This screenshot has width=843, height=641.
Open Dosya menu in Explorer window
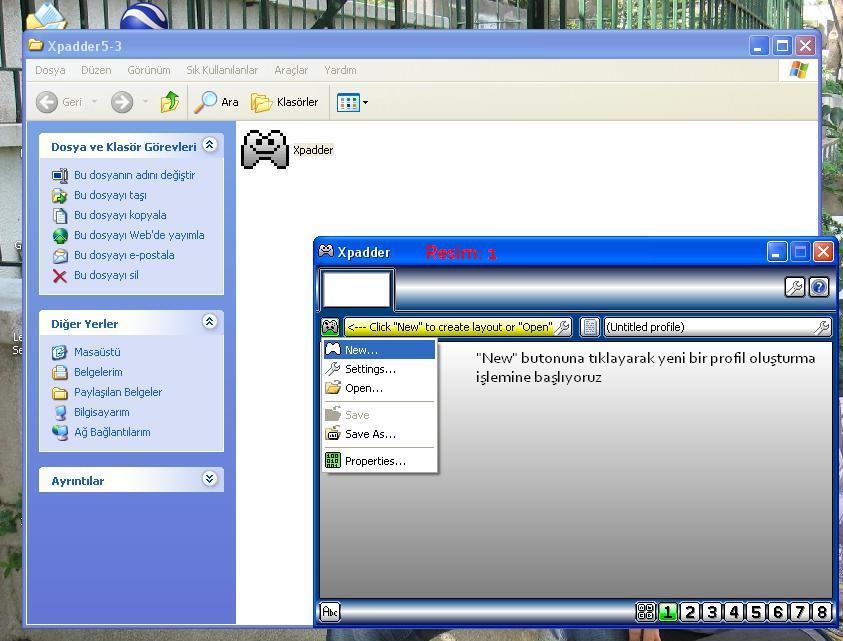50,70
